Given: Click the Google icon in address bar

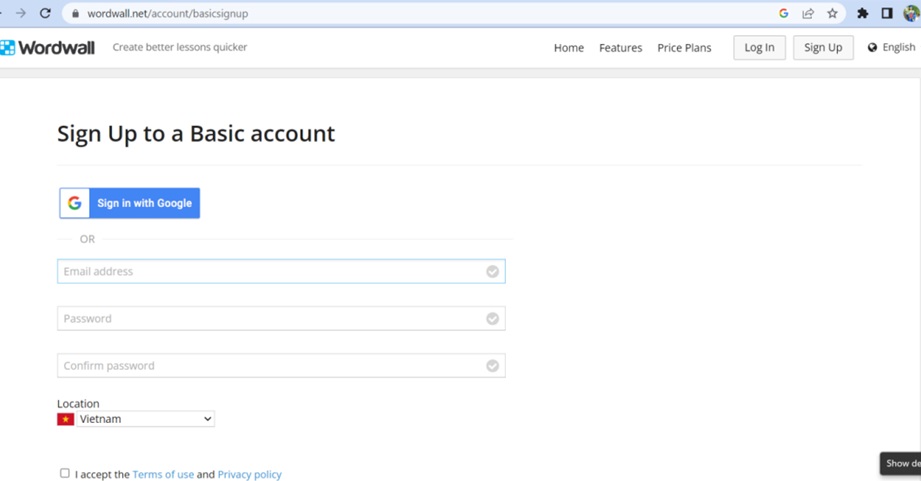Looking at the screenshot, I should coord(784,13).
